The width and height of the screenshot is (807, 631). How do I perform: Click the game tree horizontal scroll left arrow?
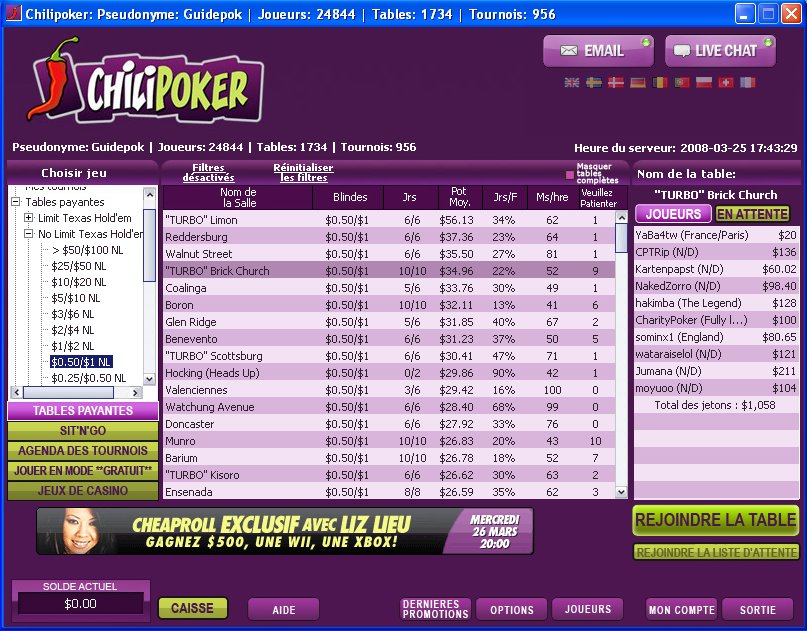point(16,392)
